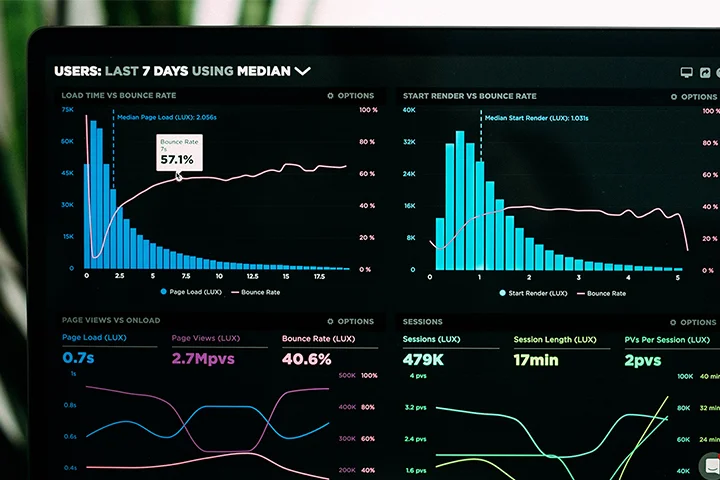Click the 57.1% bounce rate tooltip
The image size is (720, 480).
pos(179,153)
